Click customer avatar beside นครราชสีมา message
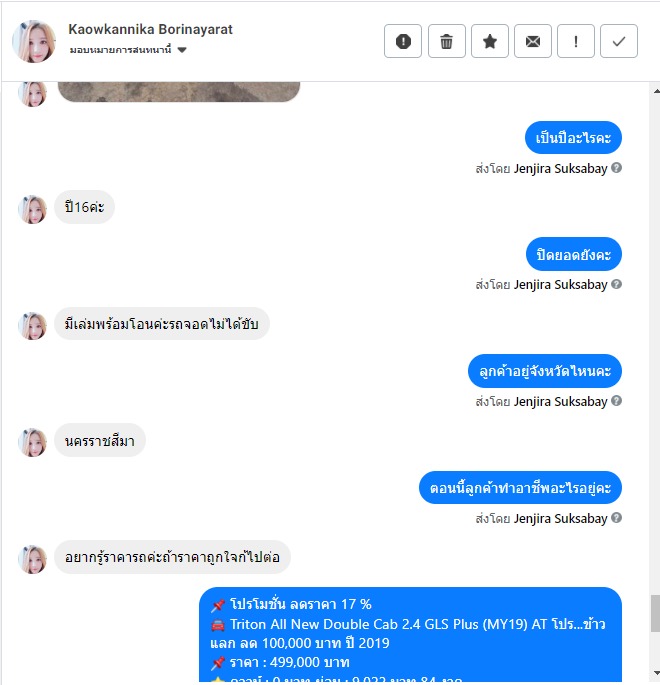Image resolution: width=660 pixels, height=685 pixels. coord(32,442)
